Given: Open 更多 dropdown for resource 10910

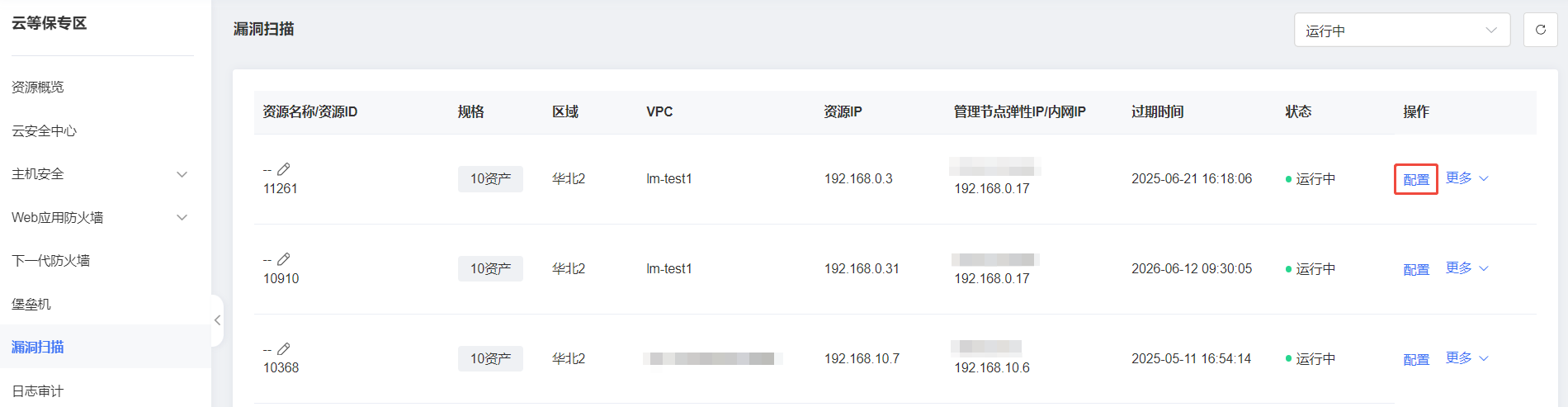Looking at the screenshot, I should (1467, 268).
